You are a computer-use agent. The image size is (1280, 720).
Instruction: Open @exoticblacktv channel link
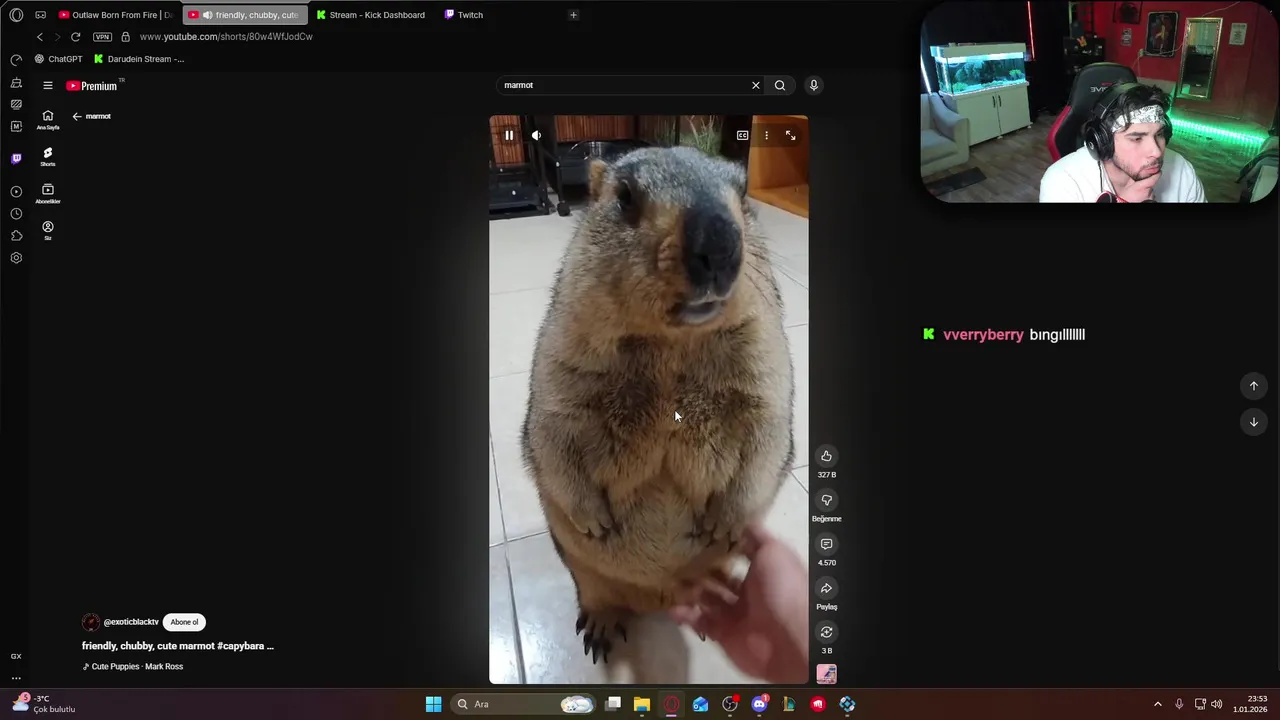131,622
